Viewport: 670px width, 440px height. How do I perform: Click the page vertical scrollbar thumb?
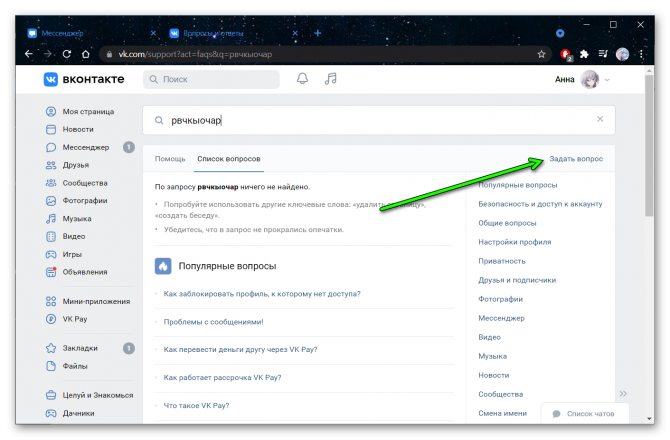[649, 145]
